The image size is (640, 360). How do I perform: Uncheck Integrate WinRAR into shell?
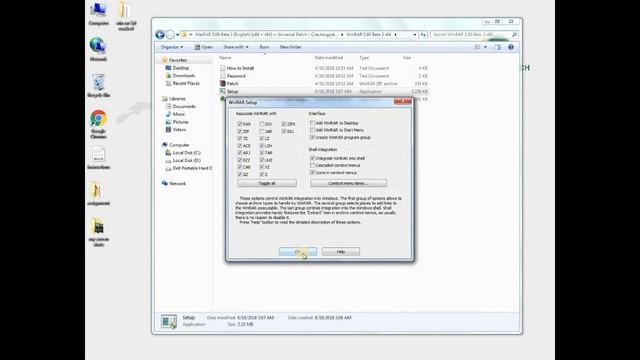(312, 158)
